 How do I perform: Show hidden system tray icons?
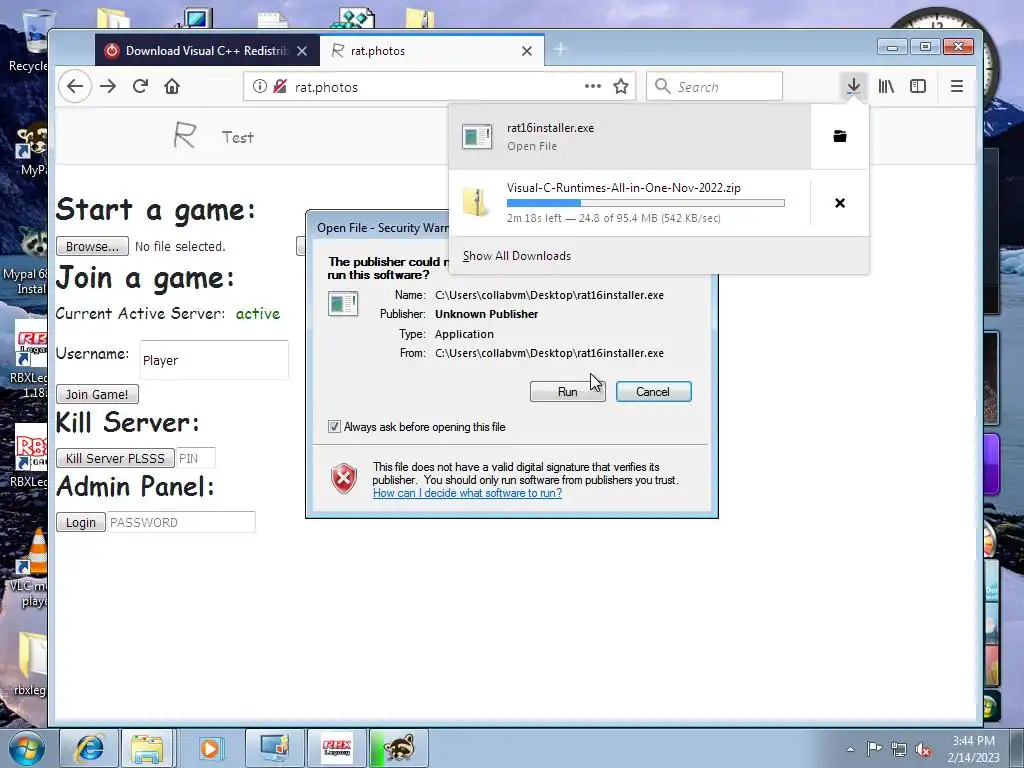(850, 749)
